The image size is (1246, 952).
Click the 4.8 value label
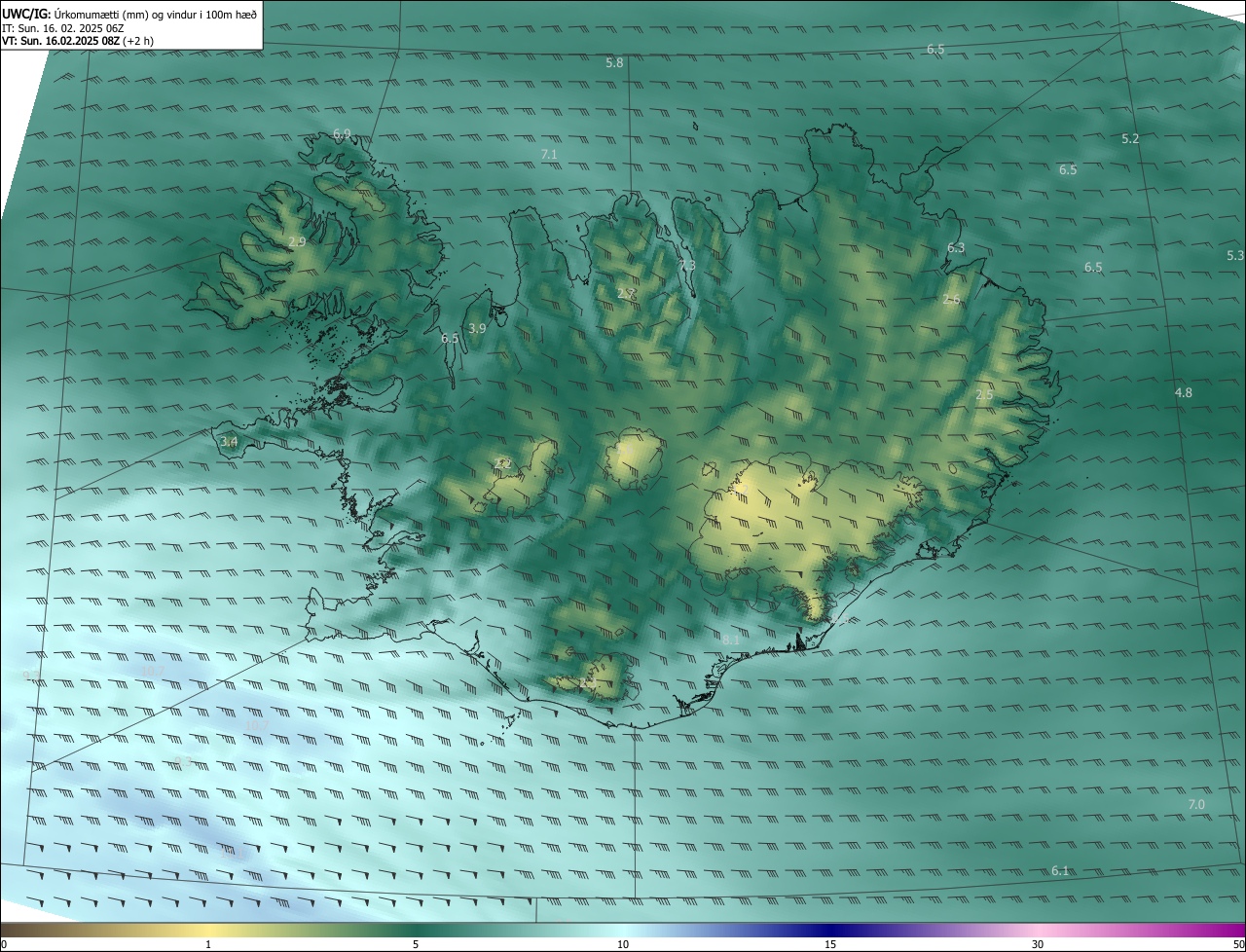(1184, 393)
